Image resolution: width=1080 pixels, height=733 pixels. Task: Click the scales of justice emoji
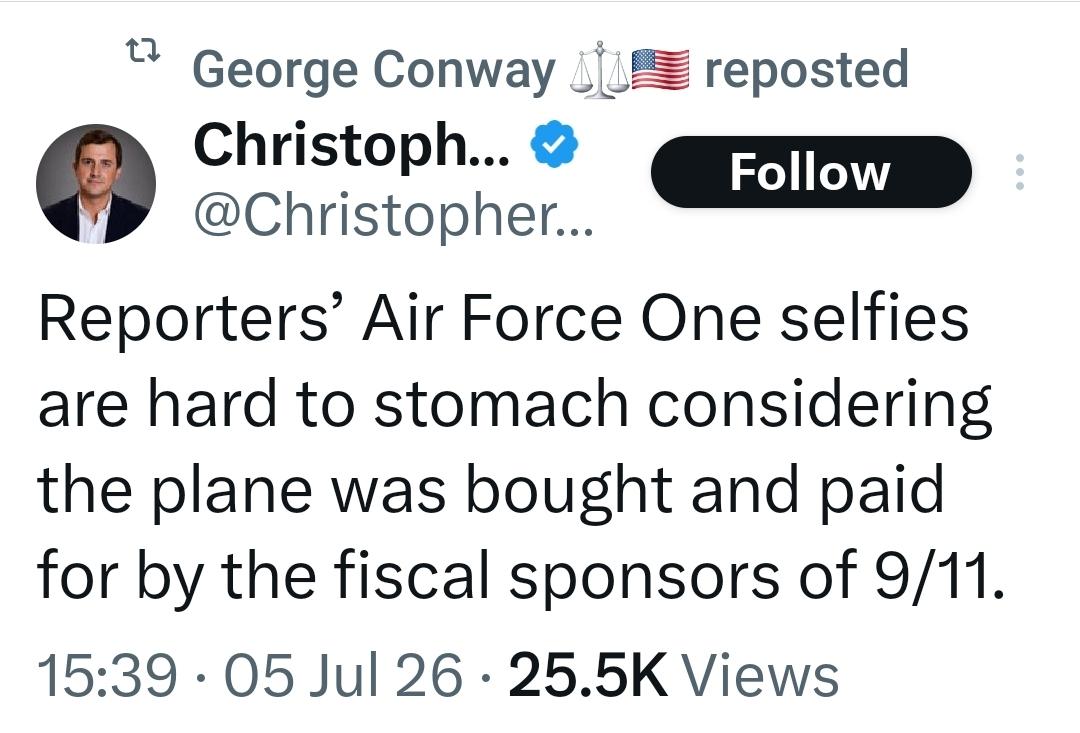tap(599, 70)
